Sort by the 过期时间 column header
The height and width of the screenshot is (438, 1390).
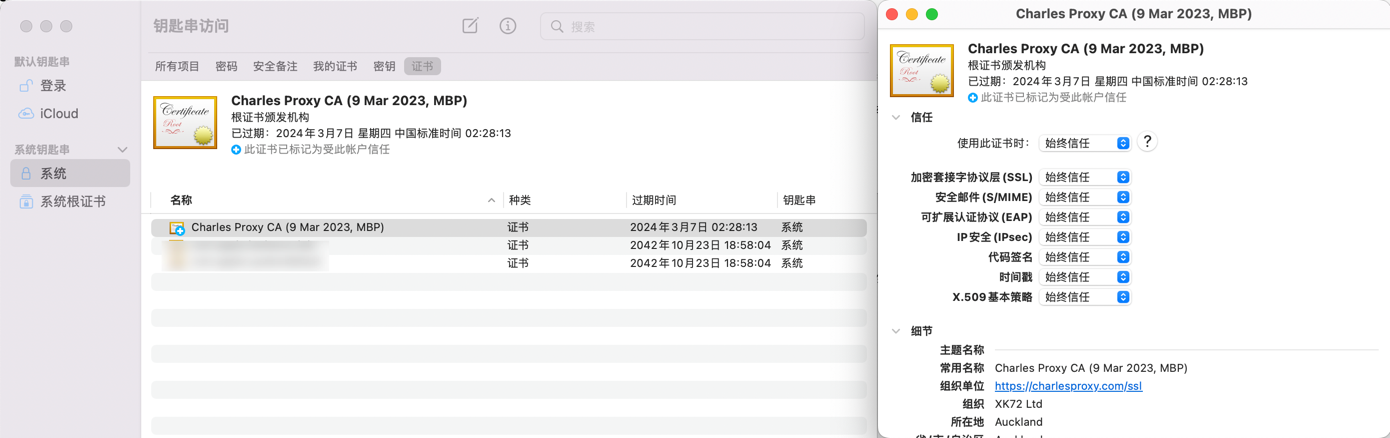point(654,200)
